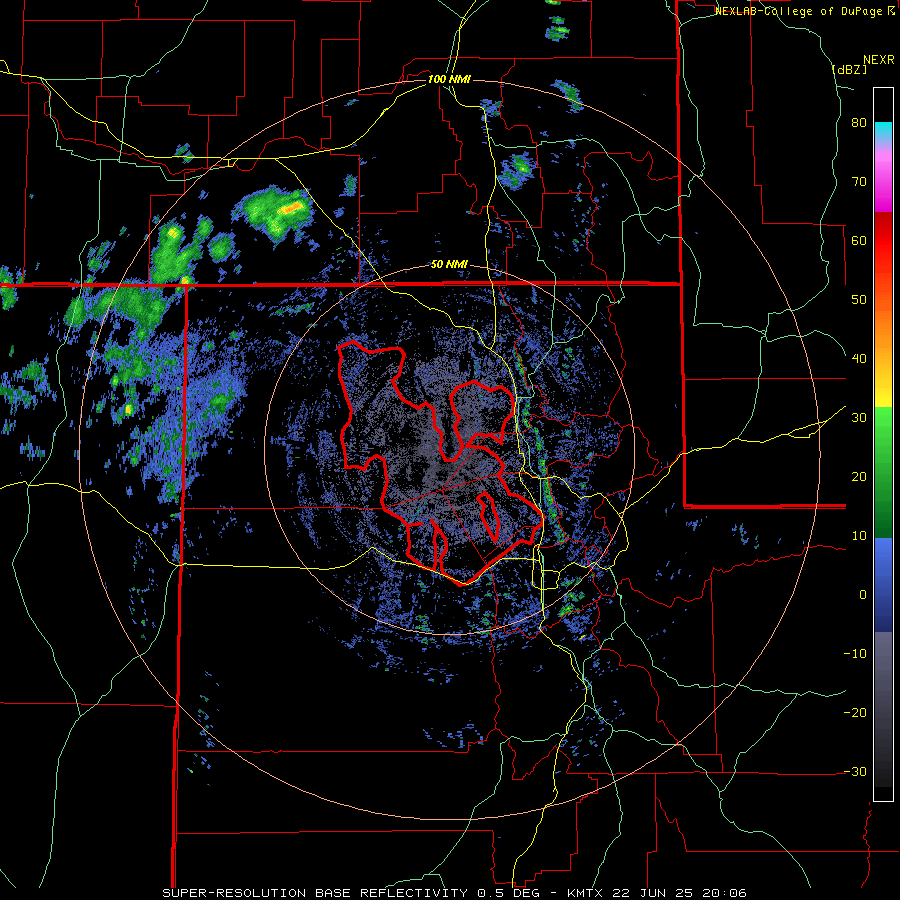Click the -20 value on the dBZ scale
The height and width of the screenshot is (900, 900).
[855, 713]
